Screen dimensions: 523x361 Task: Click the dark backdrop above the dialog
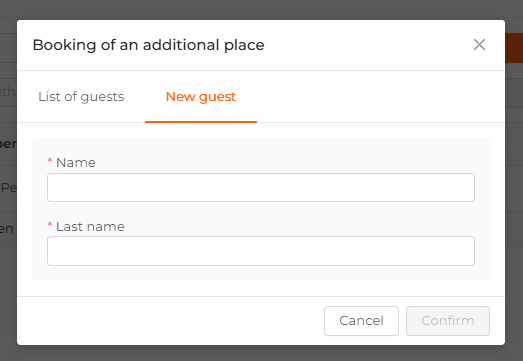[261, 9]
